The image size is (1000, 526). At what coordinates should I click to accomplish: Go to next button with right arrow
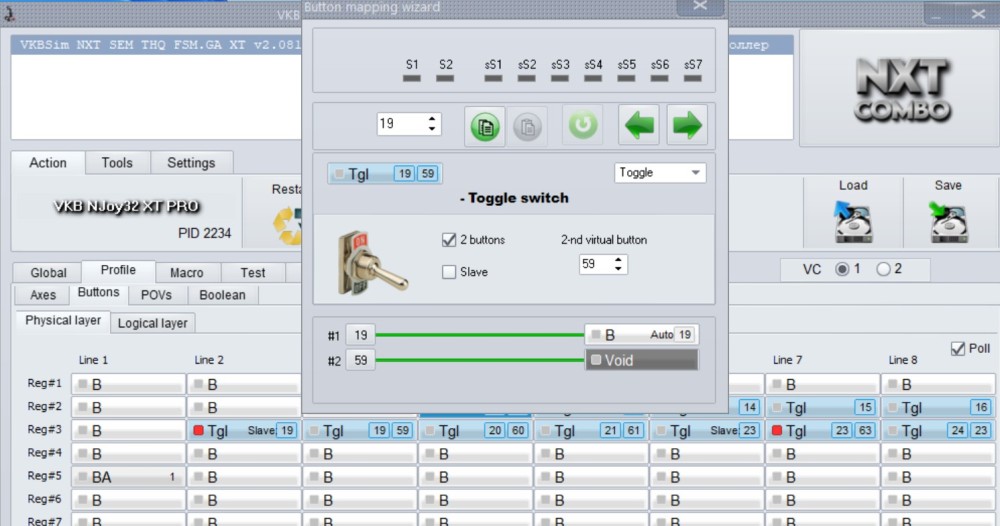[686, 125]
